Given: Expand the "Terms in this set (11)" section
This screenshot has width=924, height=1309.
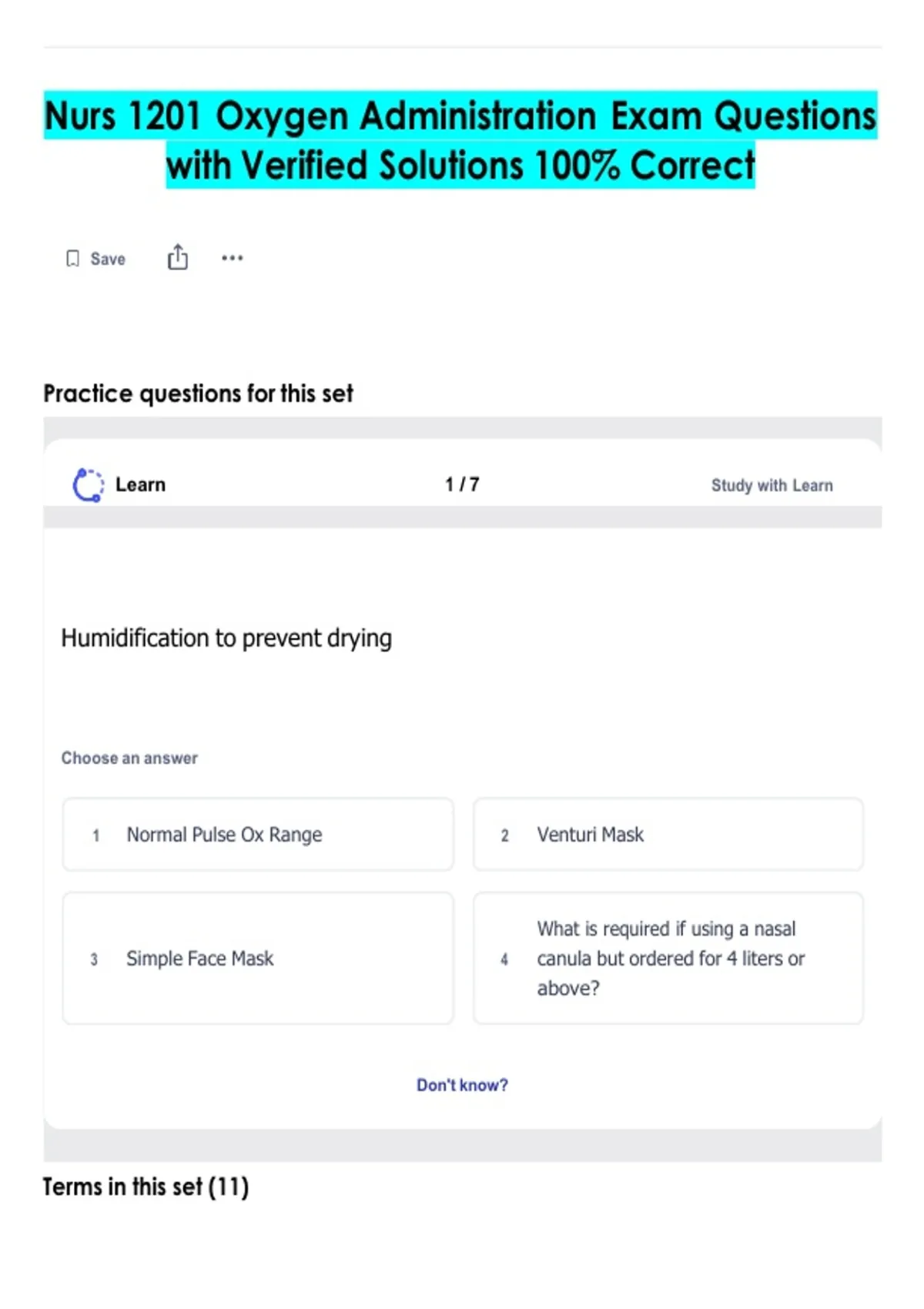Looking at the screenshot, I should tap(146, 1187).
